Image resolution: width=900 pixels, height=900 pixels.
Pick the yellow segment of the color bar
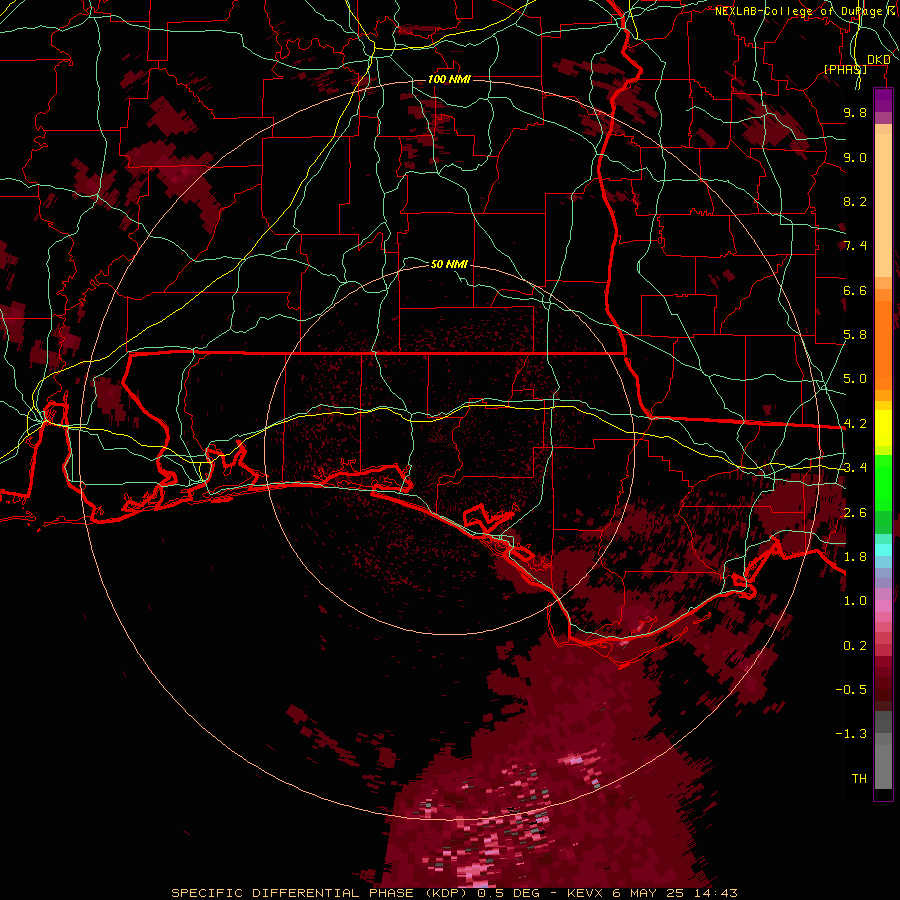(x=883, y=428)
